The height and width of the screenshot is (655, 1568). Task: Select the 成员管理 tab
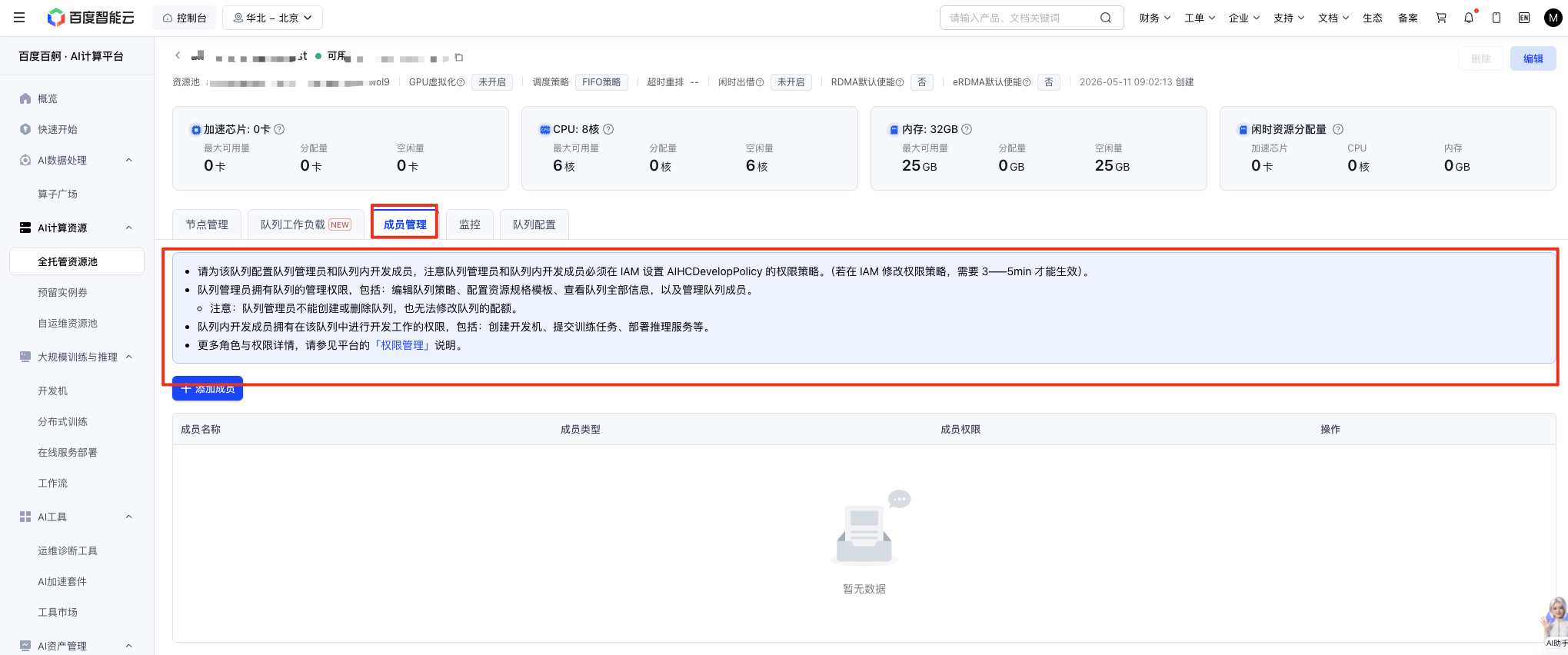404,224
